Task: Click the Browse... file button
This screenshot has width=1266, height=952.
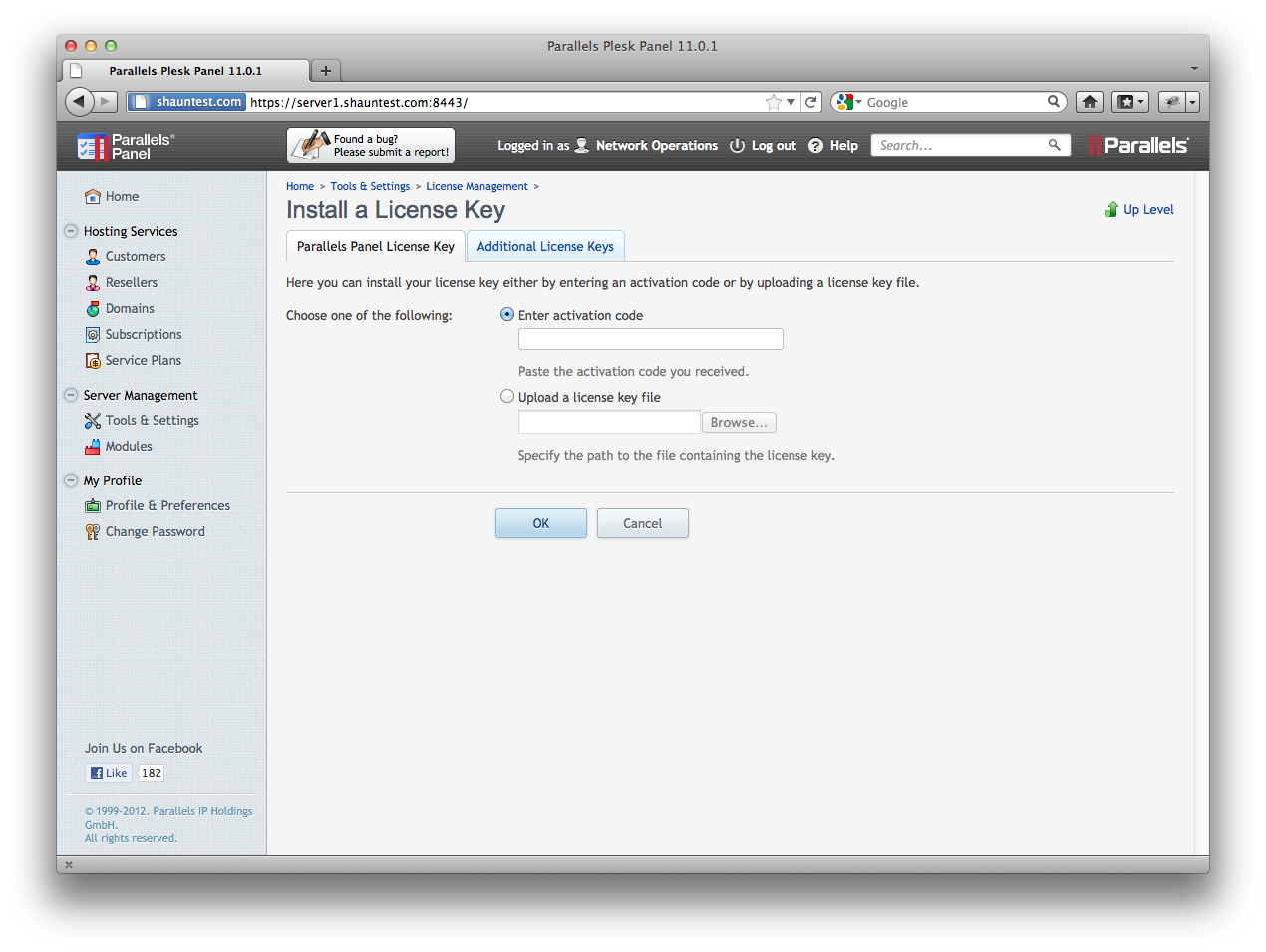Action: pyautogui.click(x=739, y=423)
